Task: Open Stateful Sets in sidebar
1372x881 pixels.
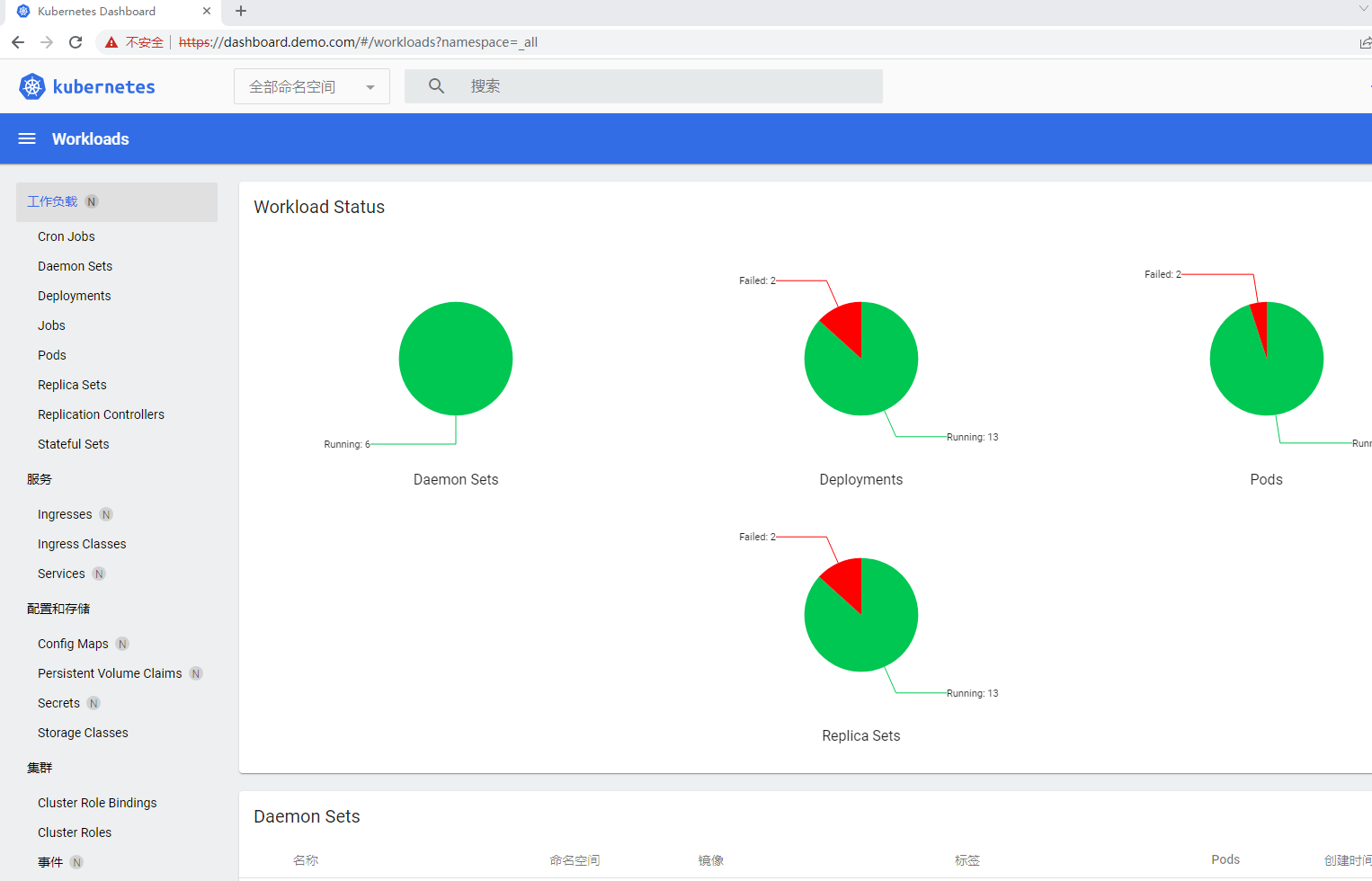Action: (74, 444)
